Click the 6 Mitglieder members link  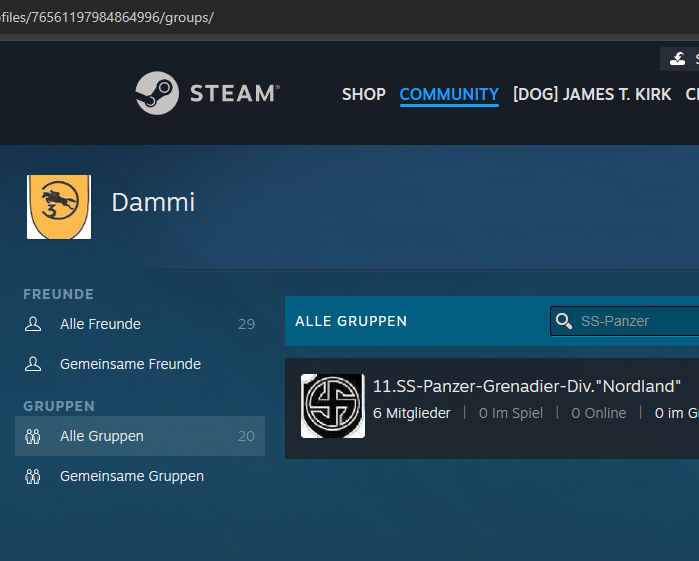412,413
